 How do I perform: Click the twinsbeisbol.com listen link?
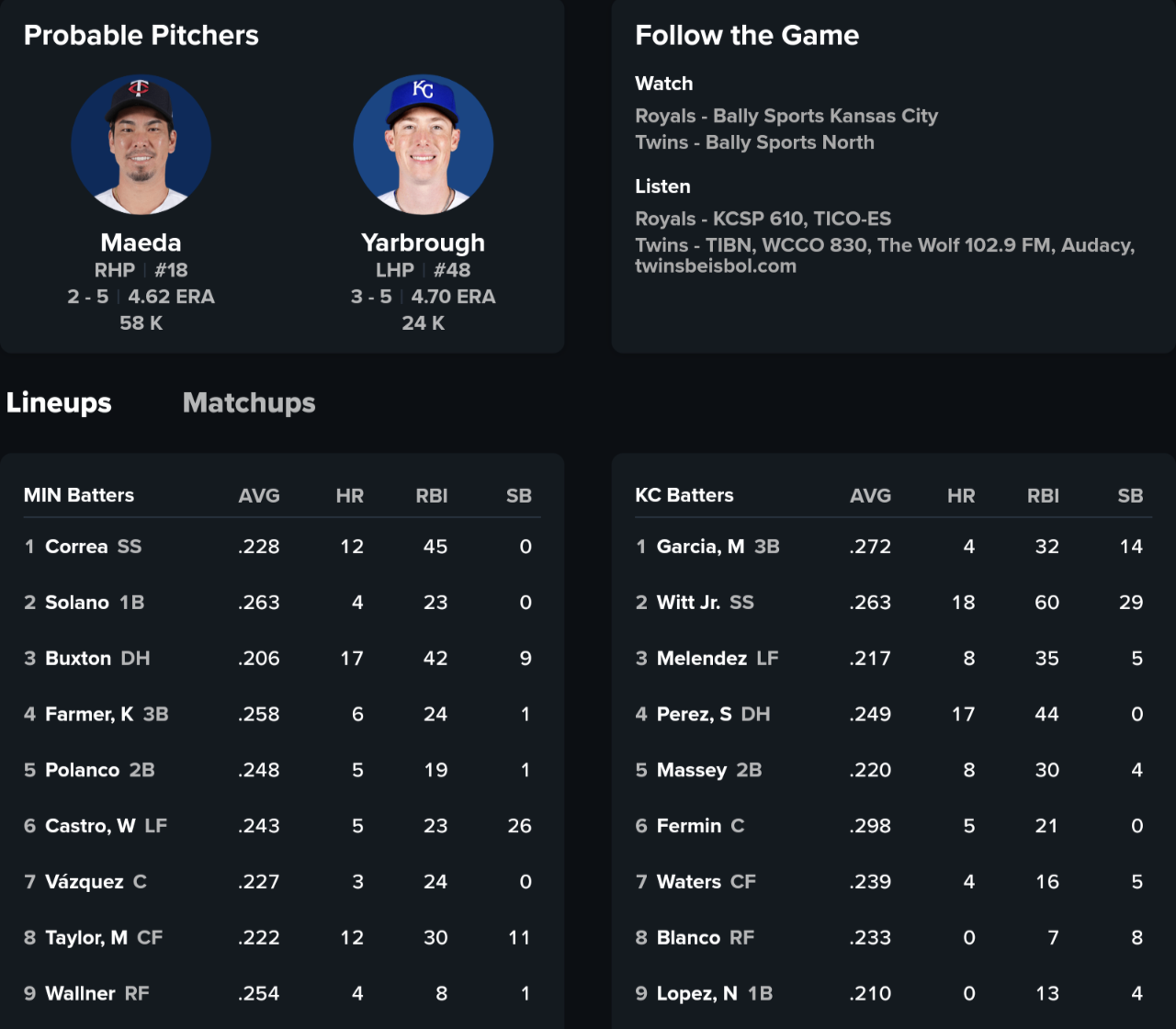point(715,266)
